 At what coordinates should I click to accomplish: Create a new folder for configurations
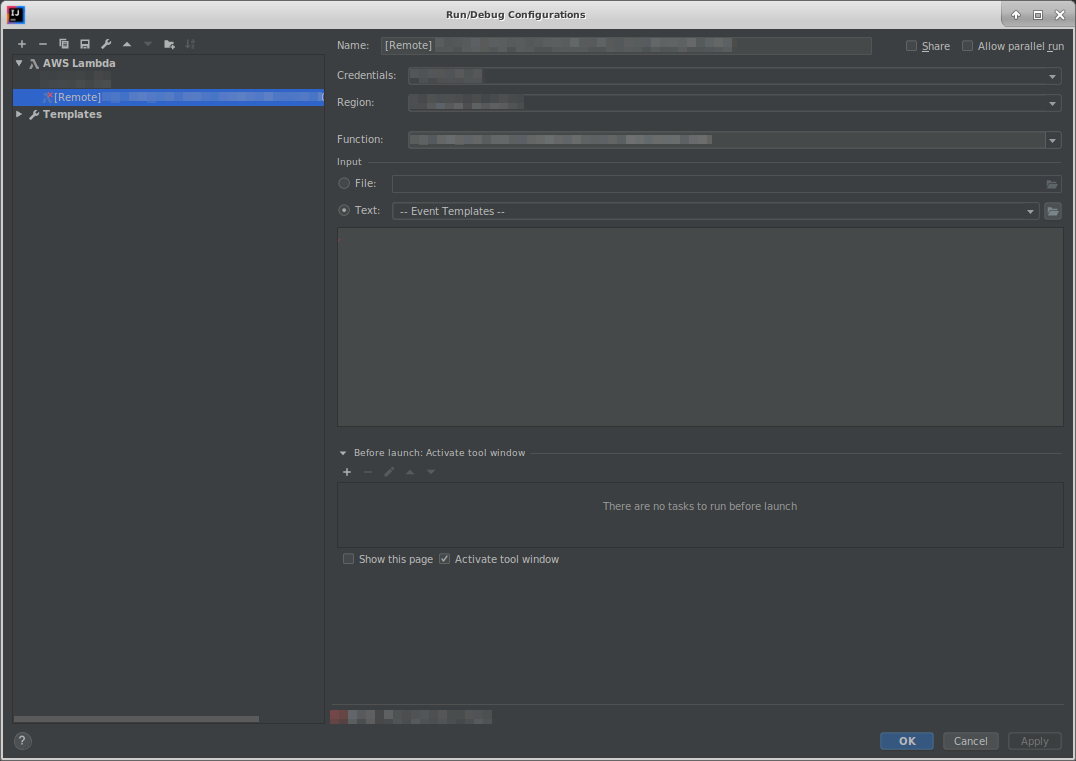[x=169, y=43]
